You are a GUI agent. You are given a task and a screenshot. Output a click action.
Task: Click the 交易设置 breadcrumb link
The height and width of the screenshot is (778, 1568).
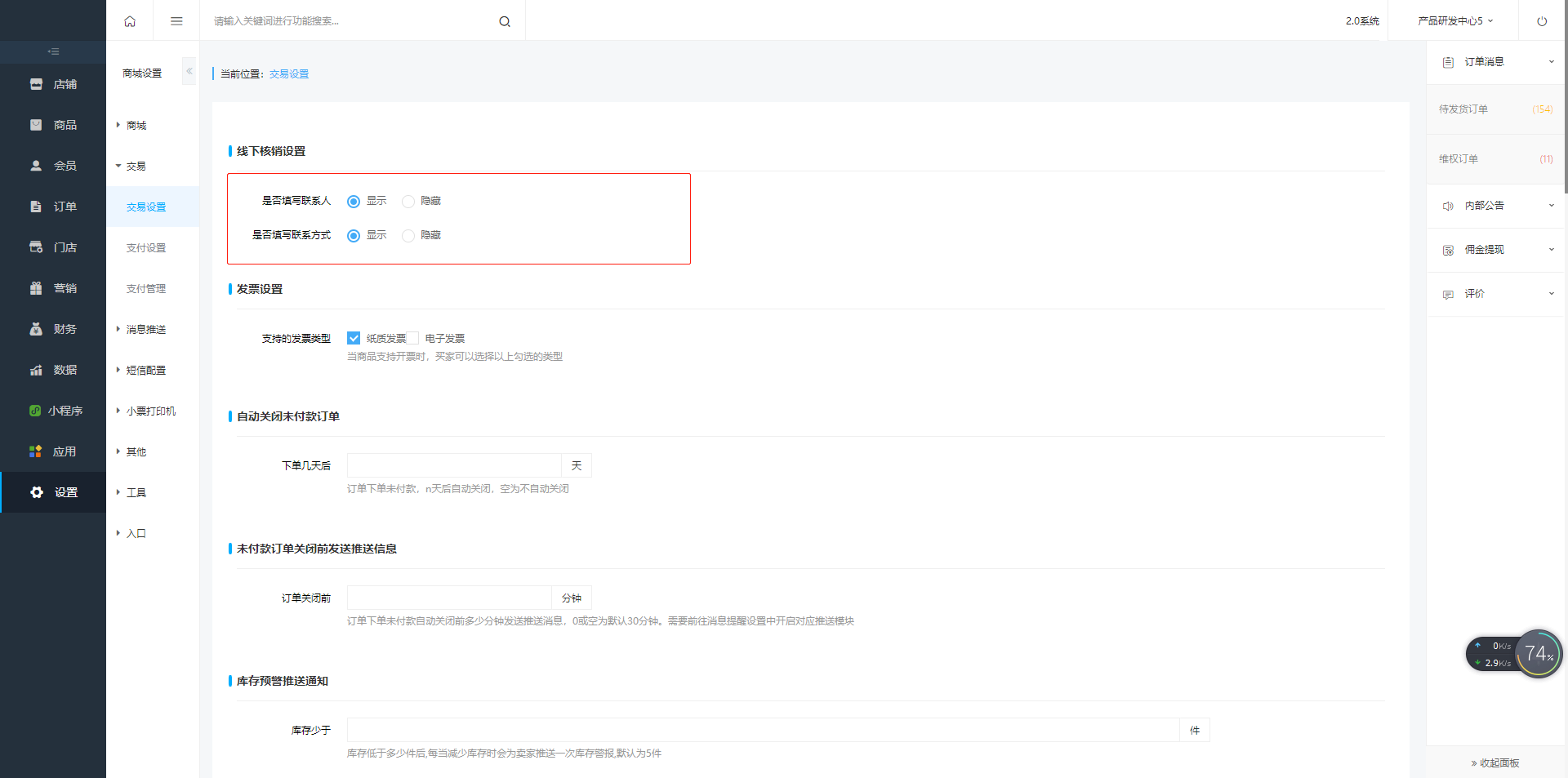click(x=289, y=74)
